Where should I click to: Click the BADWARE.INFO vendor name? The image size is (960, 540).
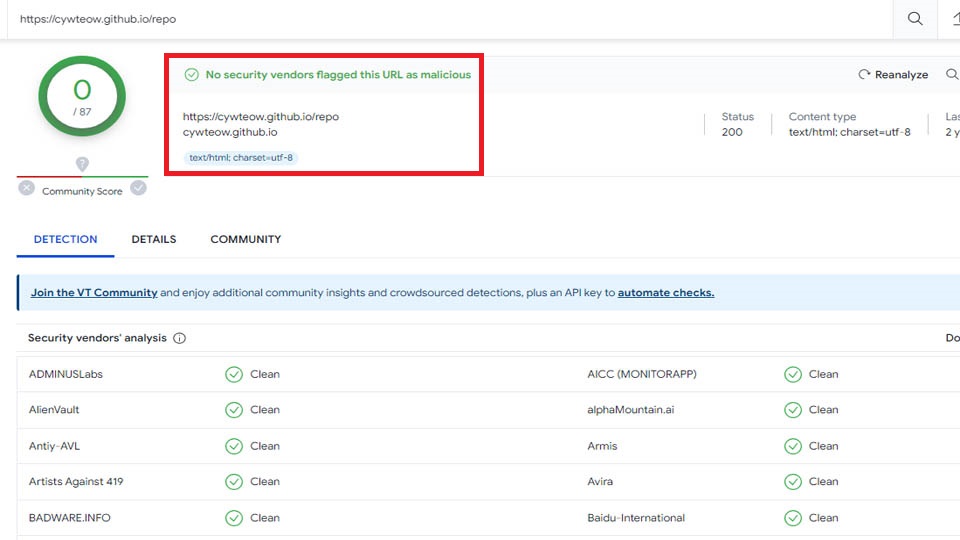point(69,517)
